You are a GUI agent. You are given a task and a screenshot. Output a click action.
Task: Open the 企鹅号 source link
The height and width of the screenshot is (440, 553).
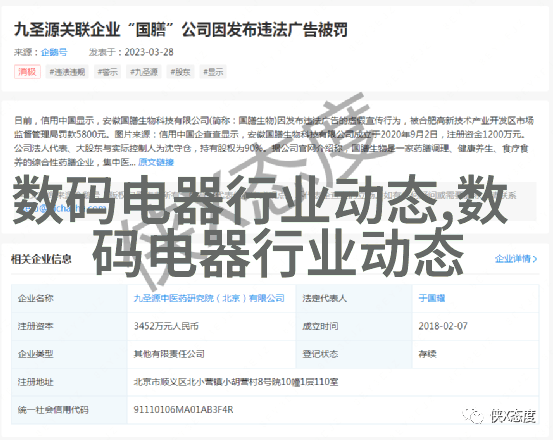click(54, 52)
